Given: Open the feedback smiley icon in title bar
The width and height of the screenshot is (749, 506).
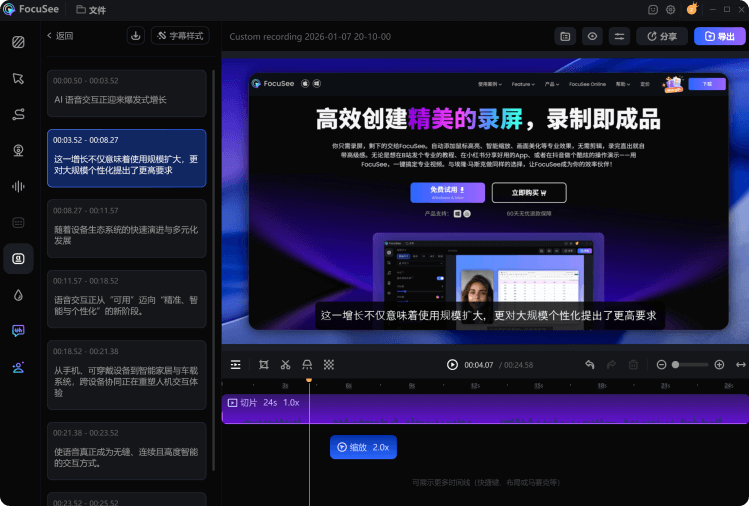Looking at the screenshot, I should click(653, 10).
